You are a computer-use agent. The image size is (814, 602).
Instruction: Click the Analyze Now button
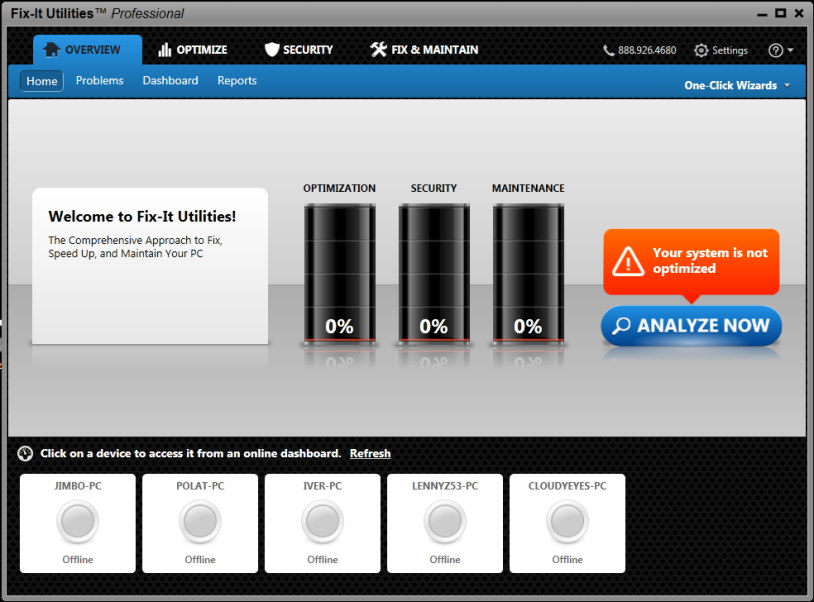[691, 326]
